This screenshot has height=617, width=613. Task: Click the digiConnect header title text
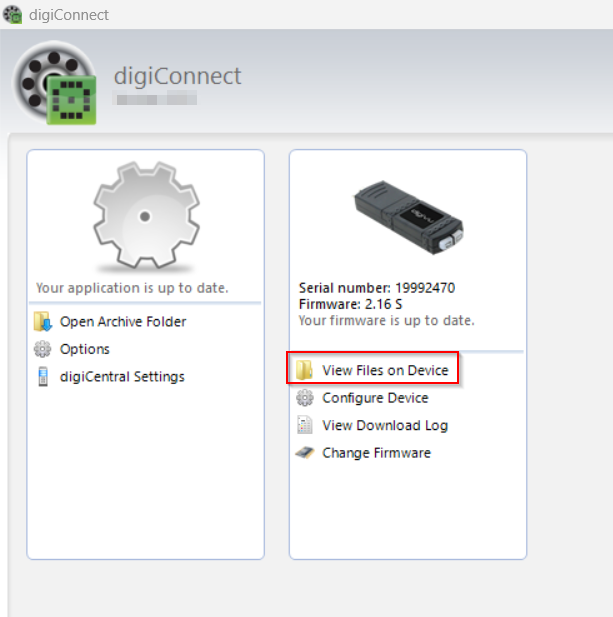pyautogui.click(x=177, y=76)
